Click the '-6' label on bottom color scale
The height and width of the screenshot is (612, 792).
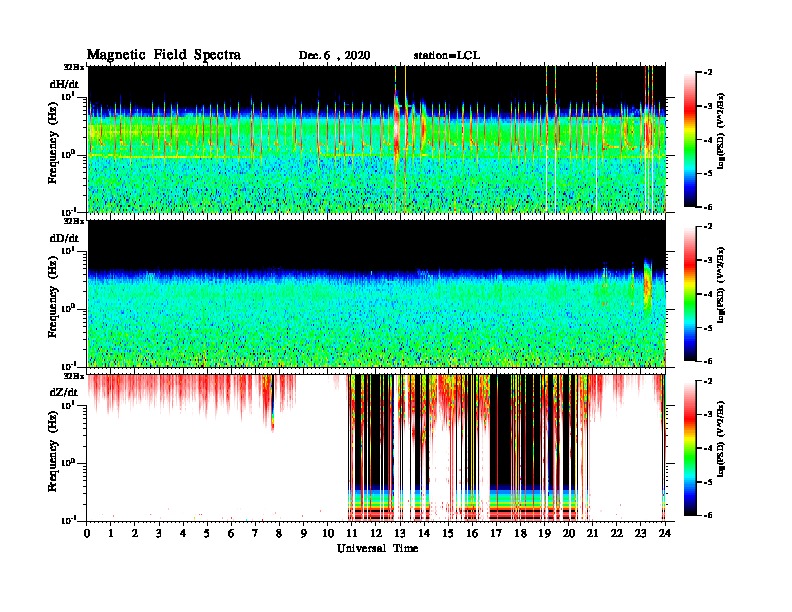click(706, 515)
